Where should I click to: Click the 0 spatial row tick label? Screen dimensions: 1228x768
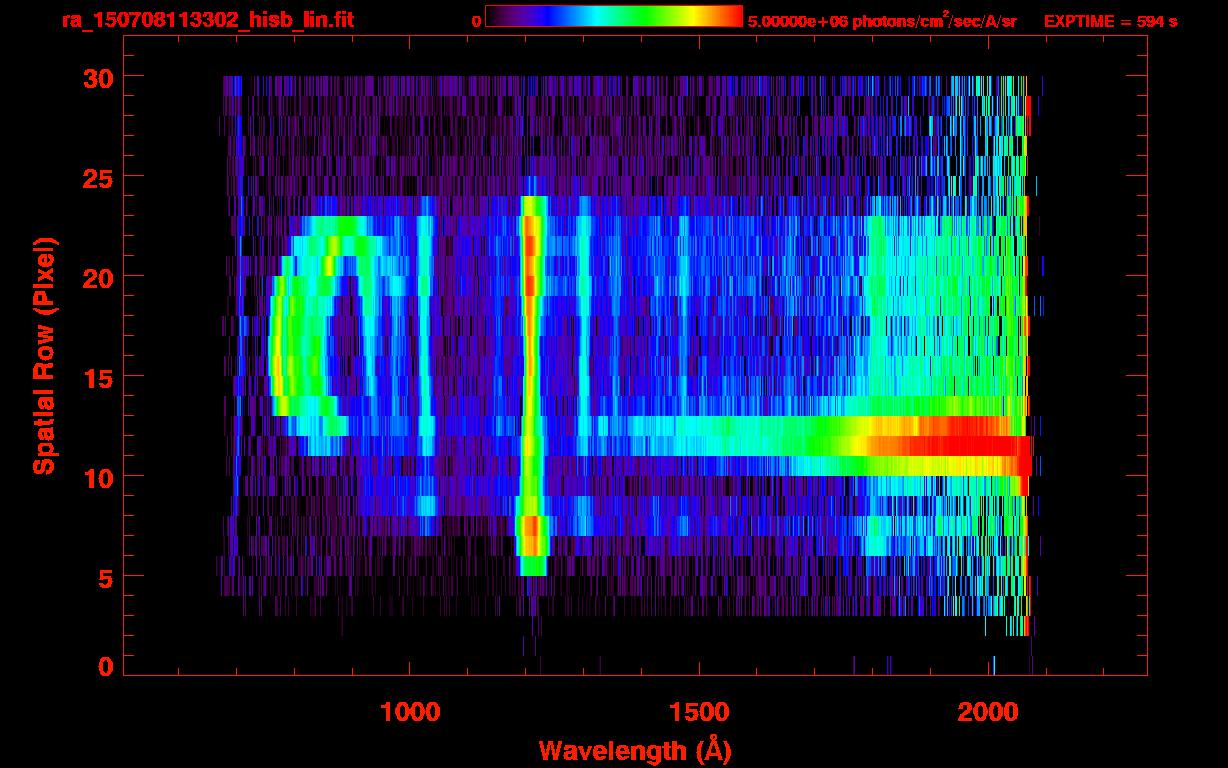104,667
